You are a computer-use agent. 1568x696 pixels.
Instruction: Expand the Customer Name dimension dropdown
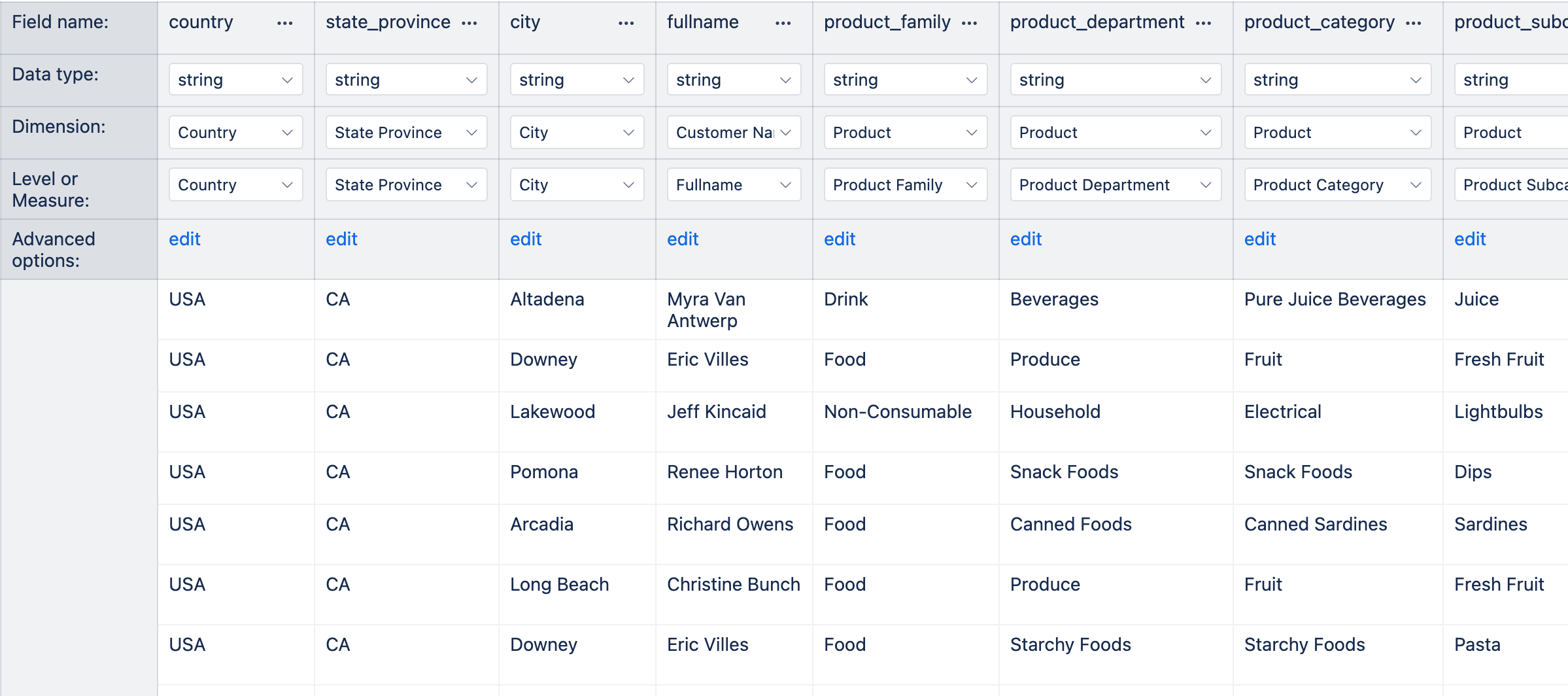[734, 132]
